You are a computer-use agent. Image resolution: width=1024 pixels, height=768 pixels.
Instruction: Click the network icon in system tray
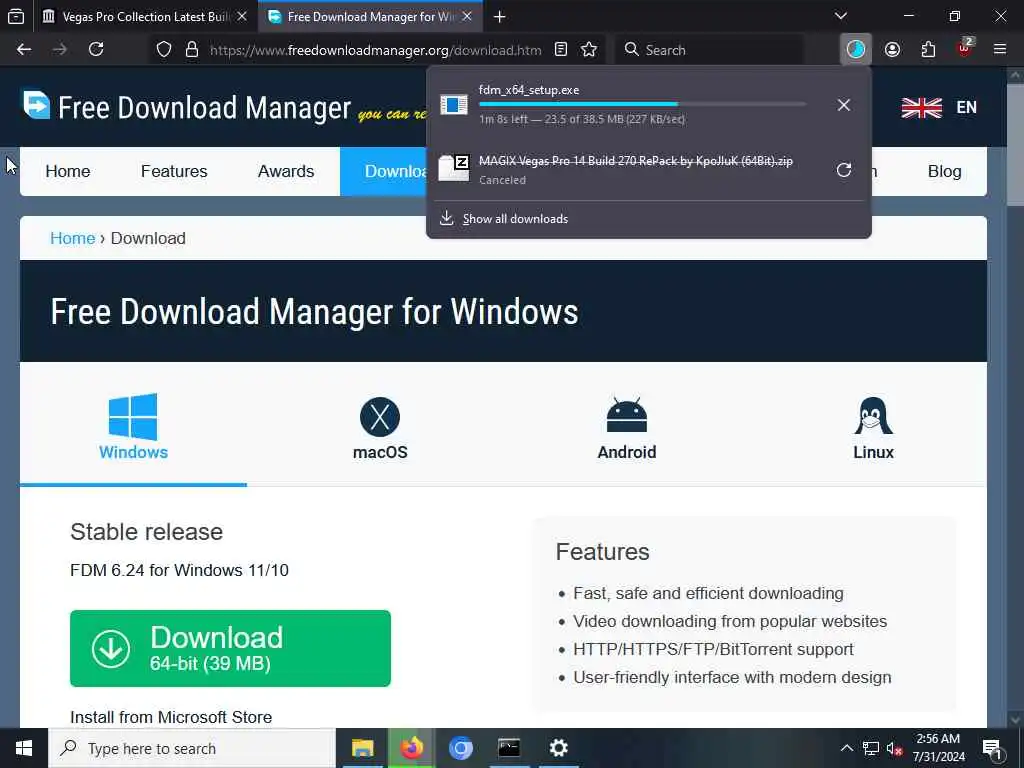click(x=871, y=748)
